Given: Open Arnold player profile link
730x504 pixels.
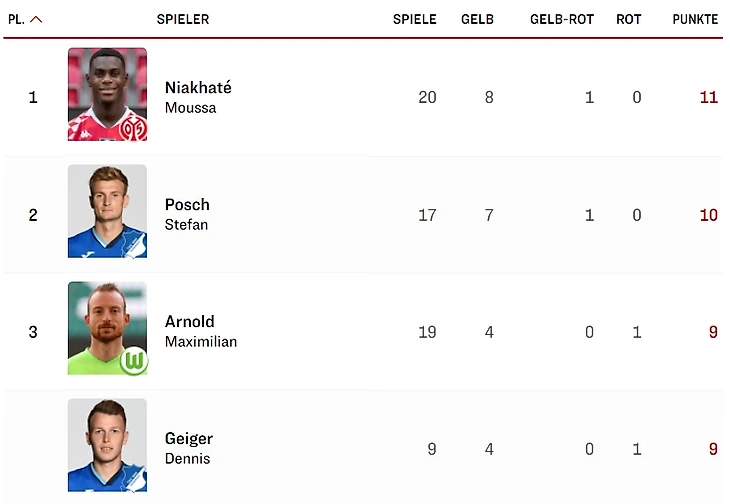Looking at the screenshot, I should pos(189,322).
